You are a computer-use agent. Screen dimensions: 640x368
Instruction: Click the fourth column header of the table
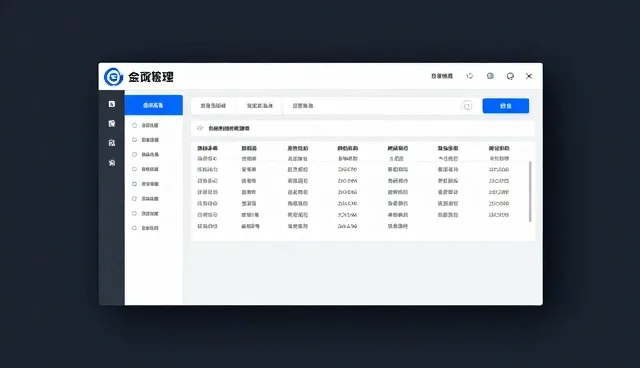[348, 149]
